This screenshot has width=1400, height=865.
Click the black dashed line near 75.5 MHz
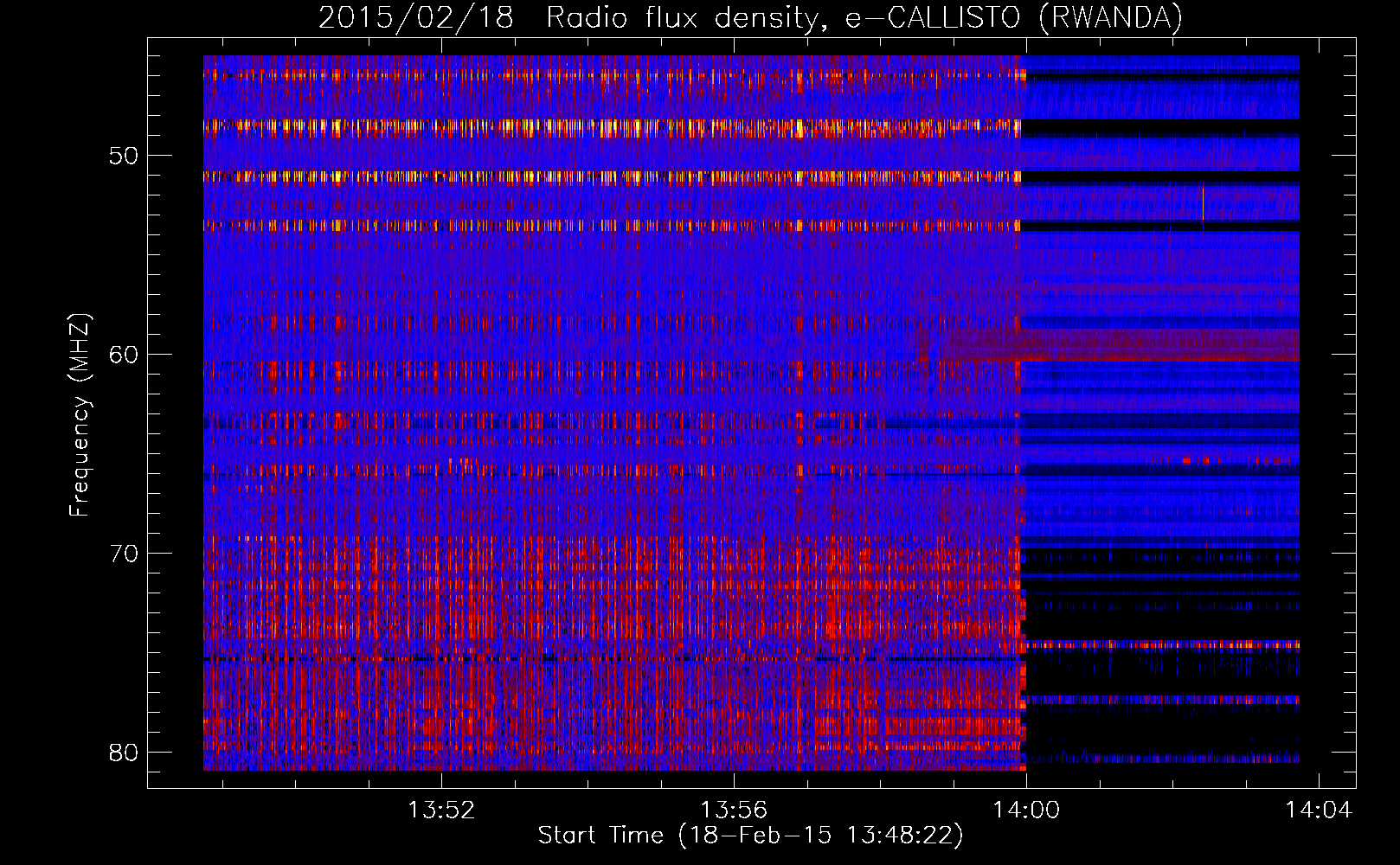[606, 659]
